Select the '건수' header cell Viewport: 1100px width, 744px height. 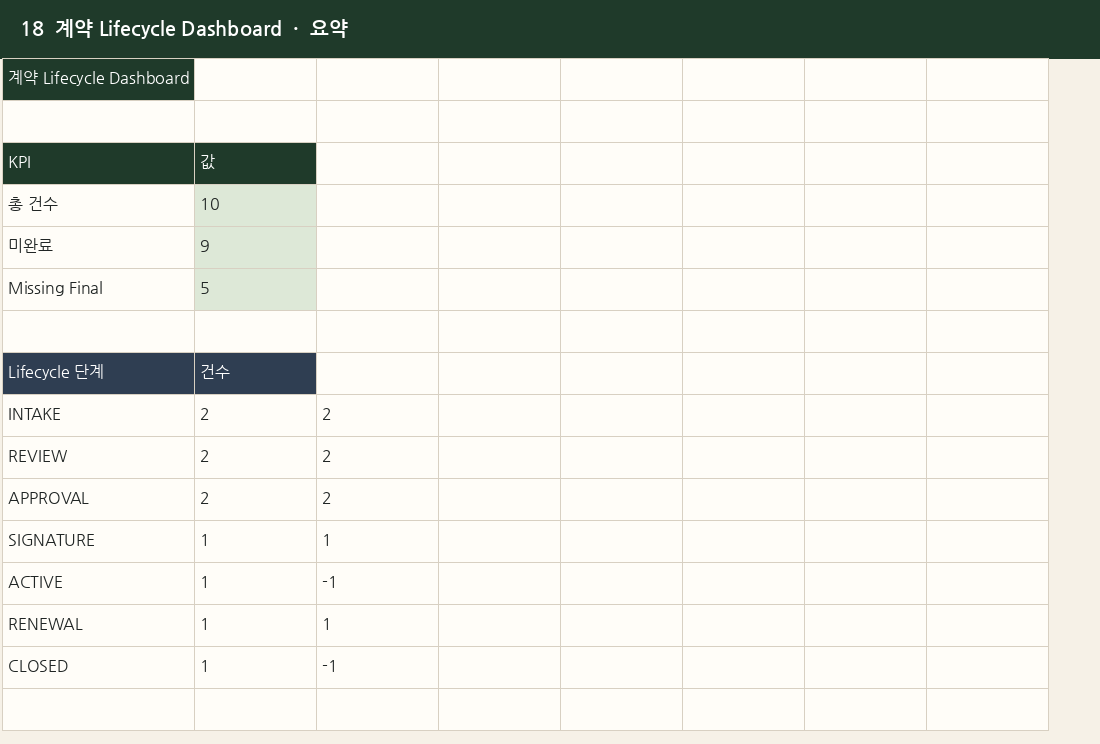(255, 374)
